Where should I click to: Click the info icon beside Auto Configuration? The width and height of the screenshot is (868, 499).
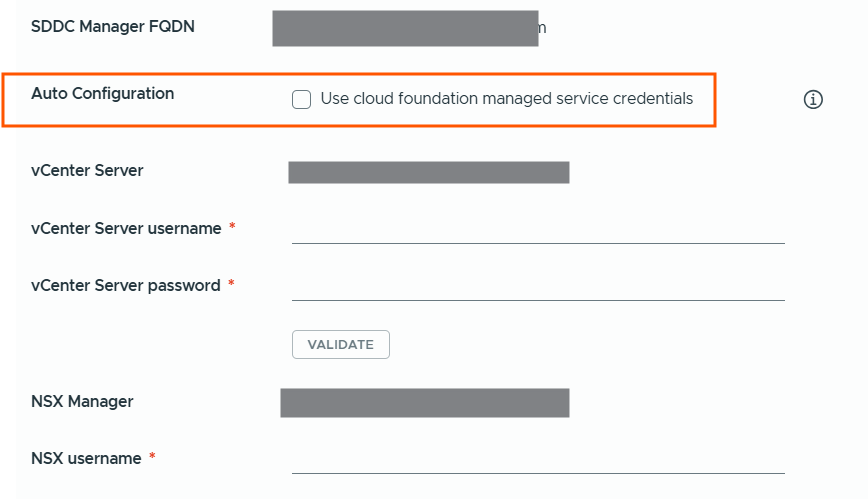[x=813, y=99]
